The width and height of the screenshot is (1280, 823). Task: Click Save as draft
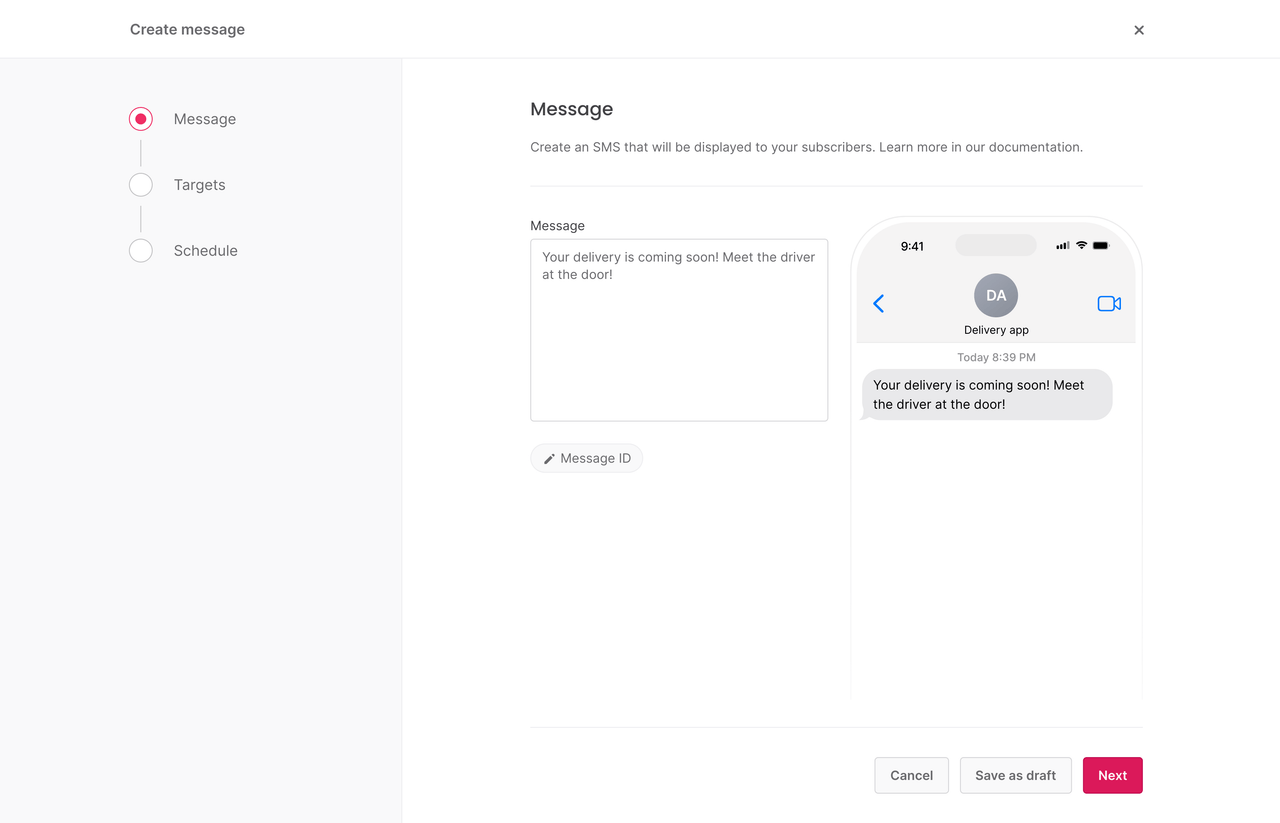pyautogui.click(x=1016, y=775)
